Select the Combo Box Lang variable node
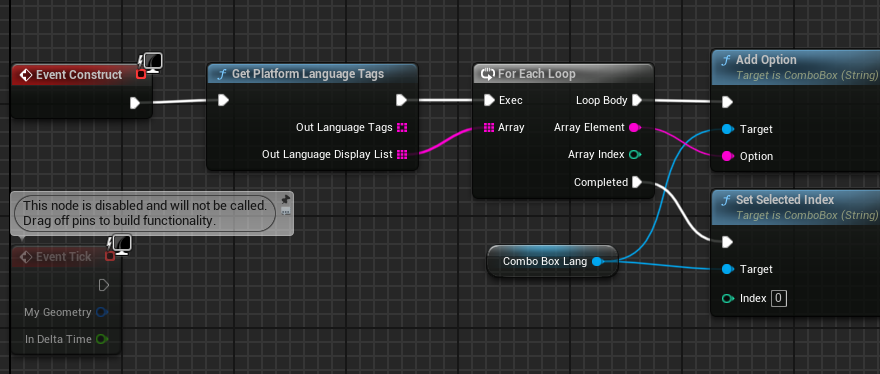The width and height of the screenshot is (880, 374). [x=552, y=261]
